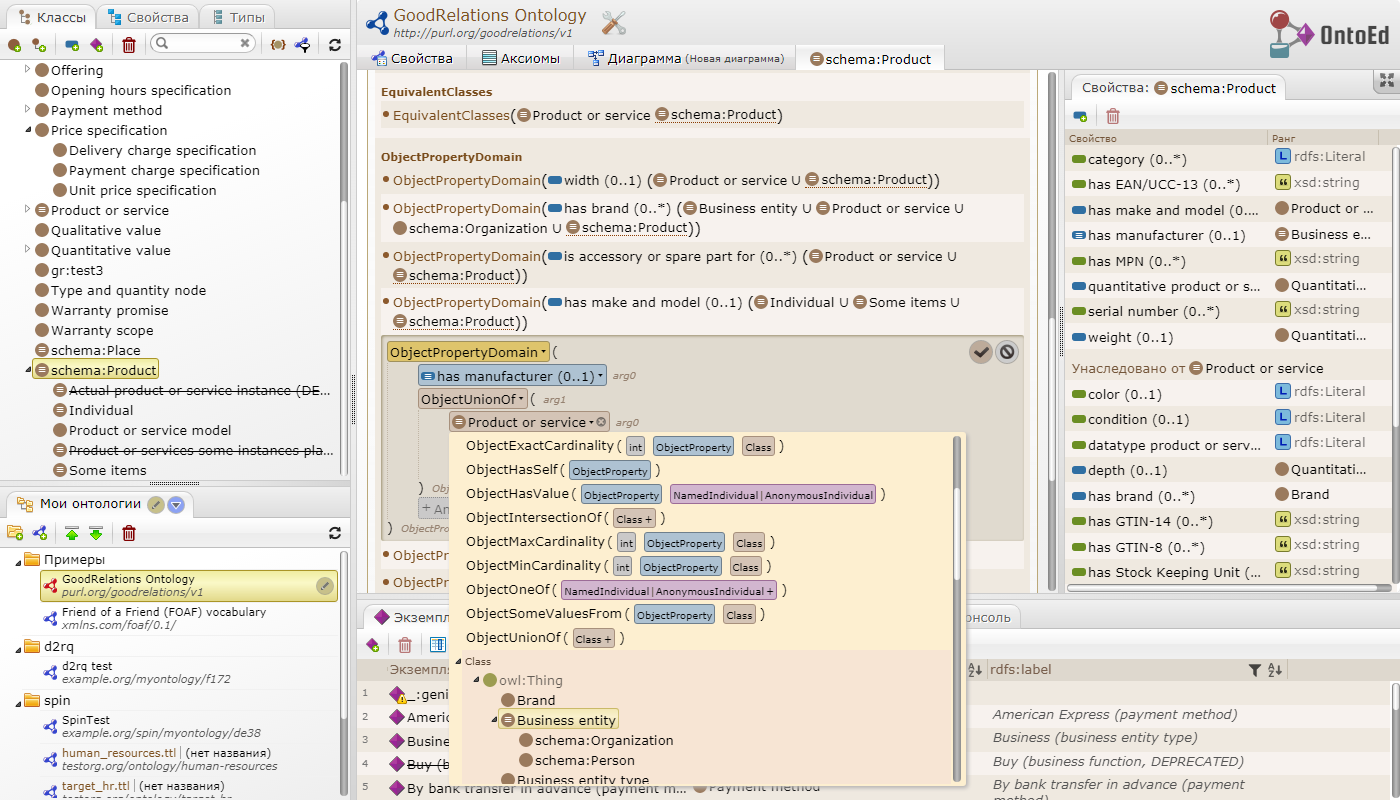Open dropdown arrow on Мои онтологии tab
Viewport: 1400px width, 800px height.
pyautogui.click(x=176, y=504)
